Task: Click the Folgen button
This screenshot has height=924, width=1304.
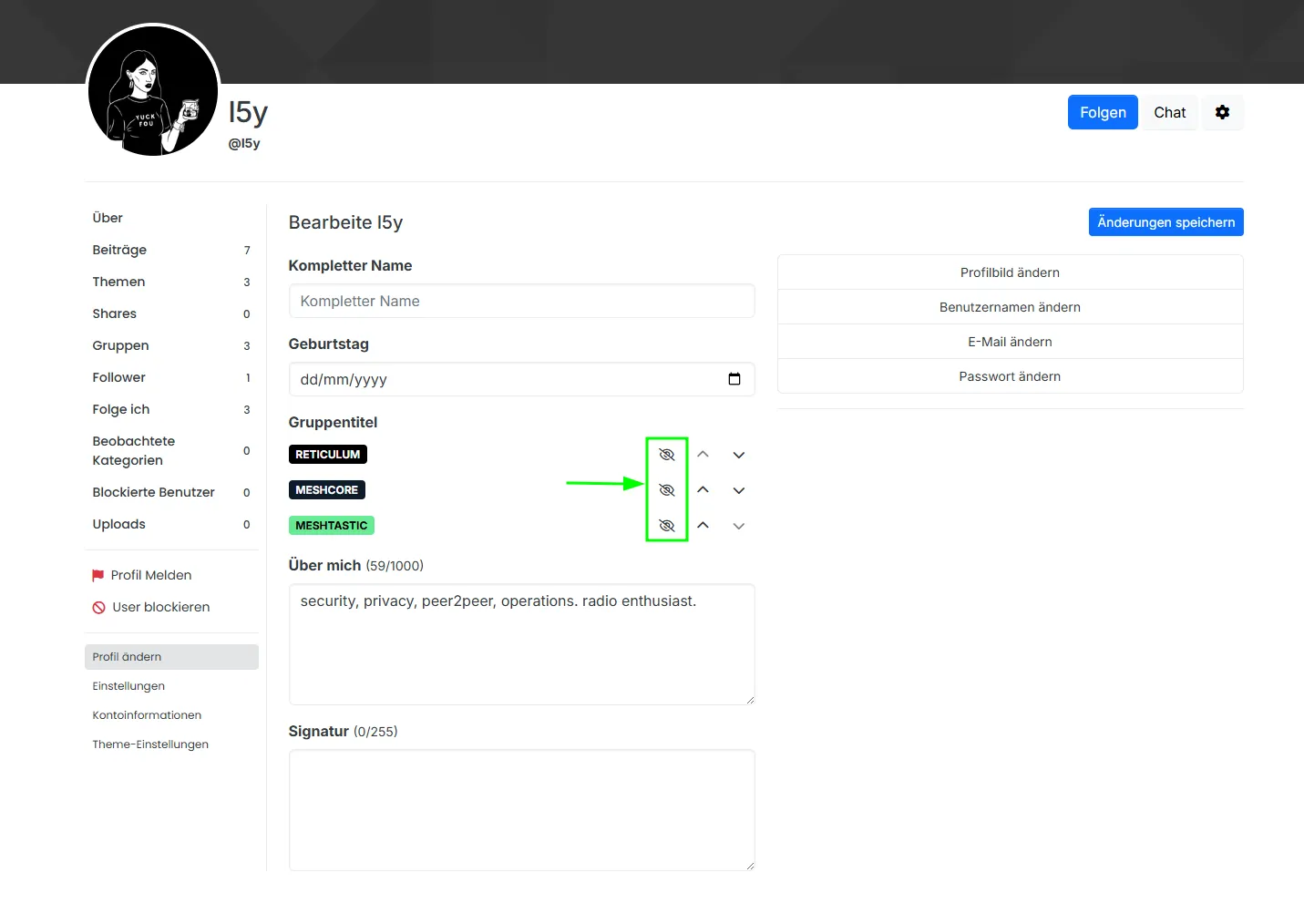Action: (x=1102, y=112)
